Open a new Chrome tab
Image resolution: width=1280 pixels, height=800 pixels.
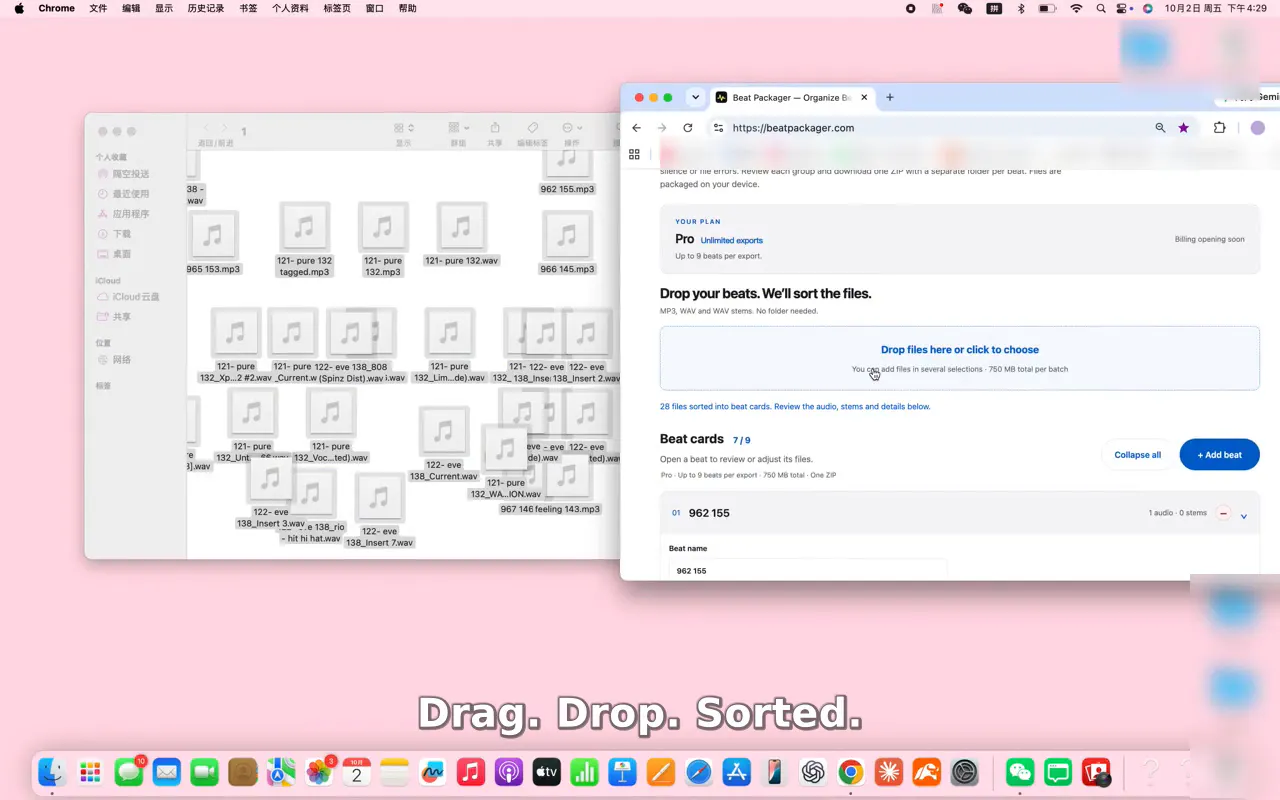(890, 97)
